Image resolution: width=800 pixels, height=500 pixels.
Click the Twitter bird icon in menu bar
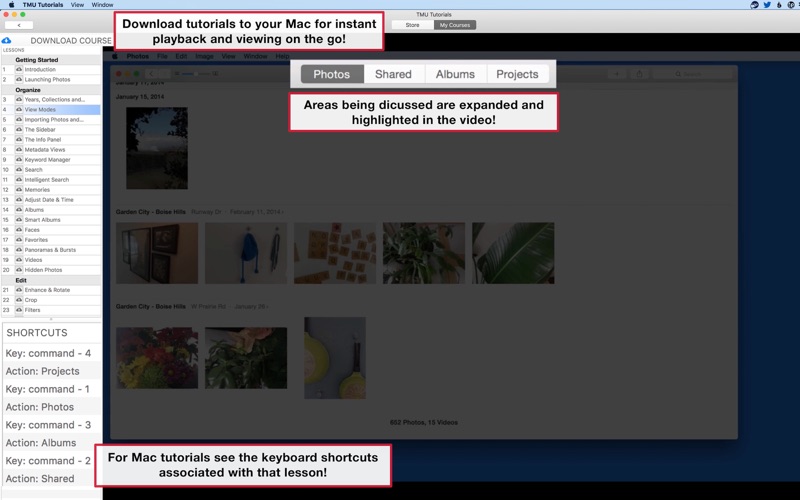tap(766, 5)
